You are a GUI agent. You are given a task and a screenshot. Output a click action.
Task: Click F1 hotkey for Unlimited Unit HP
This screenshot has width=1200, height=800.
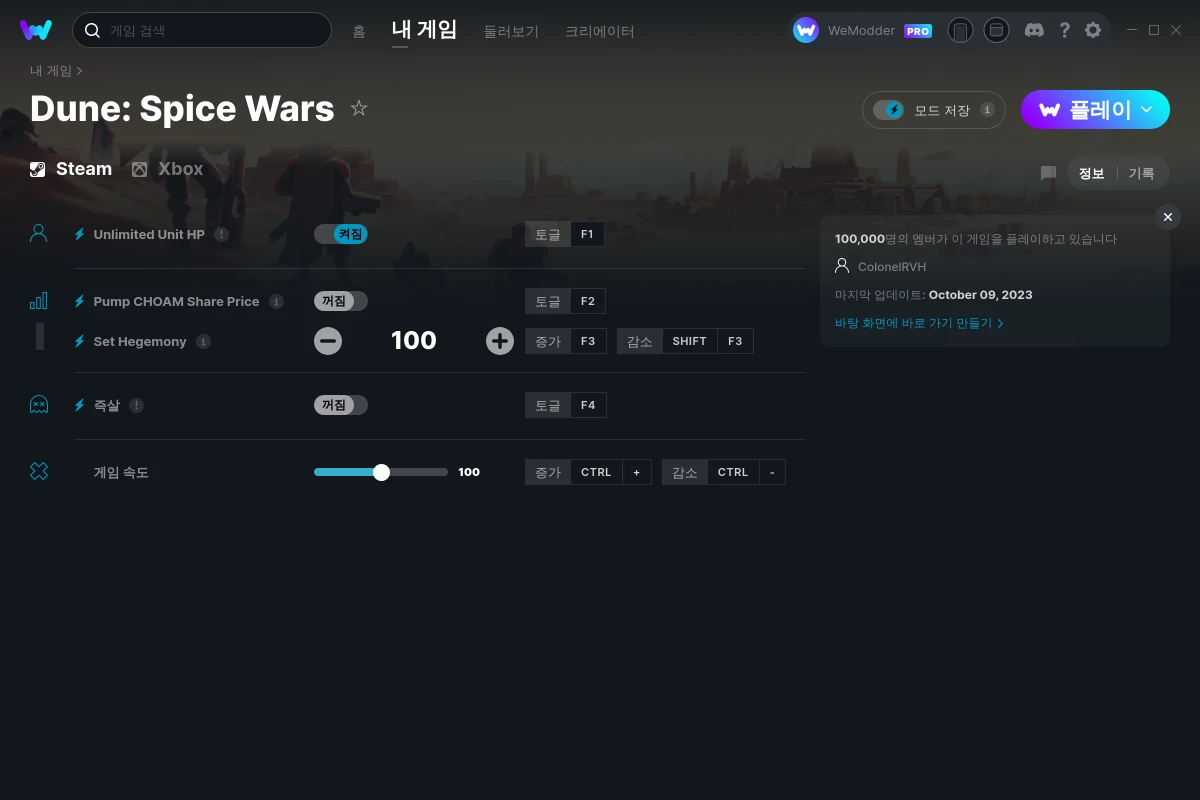(587, 234)
